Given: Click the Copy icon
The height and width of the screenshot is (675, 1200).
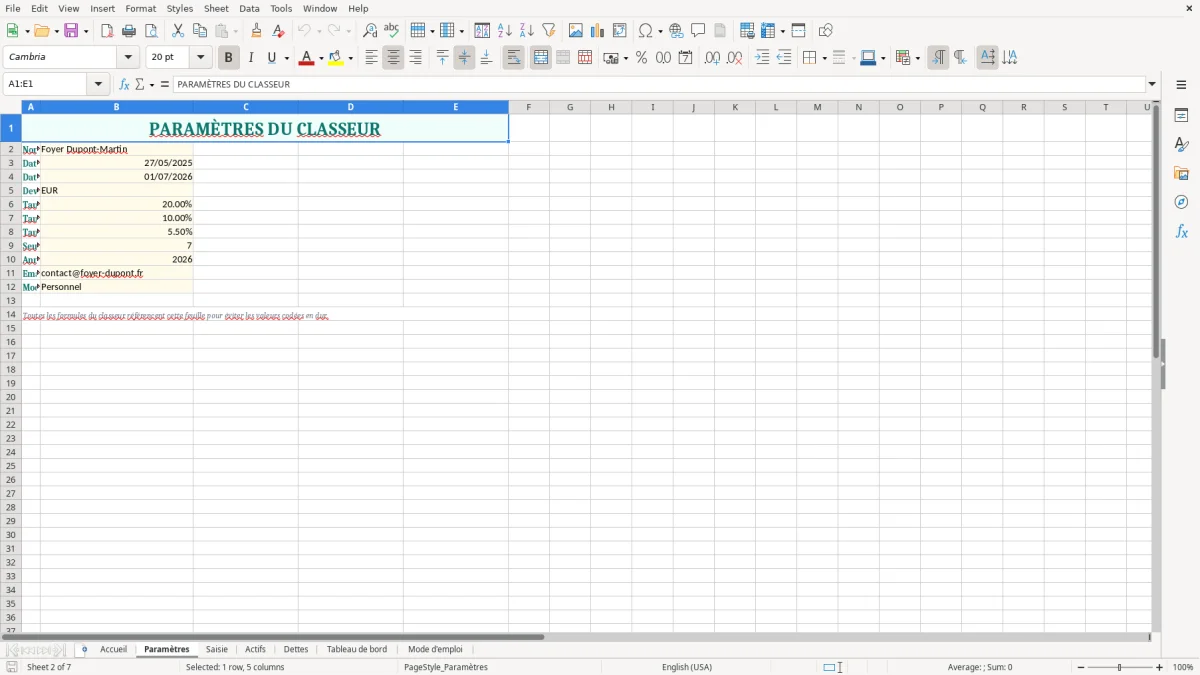Looking at the screenshot, I should (200, 31).
